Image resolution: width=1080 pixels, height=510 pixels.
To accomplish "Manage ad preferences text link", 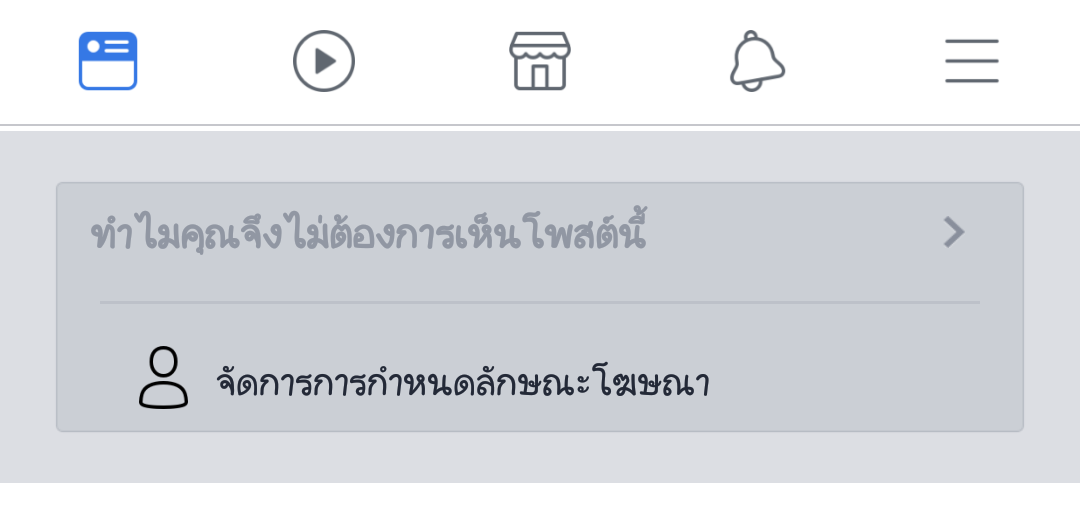I will coord(463,381).
